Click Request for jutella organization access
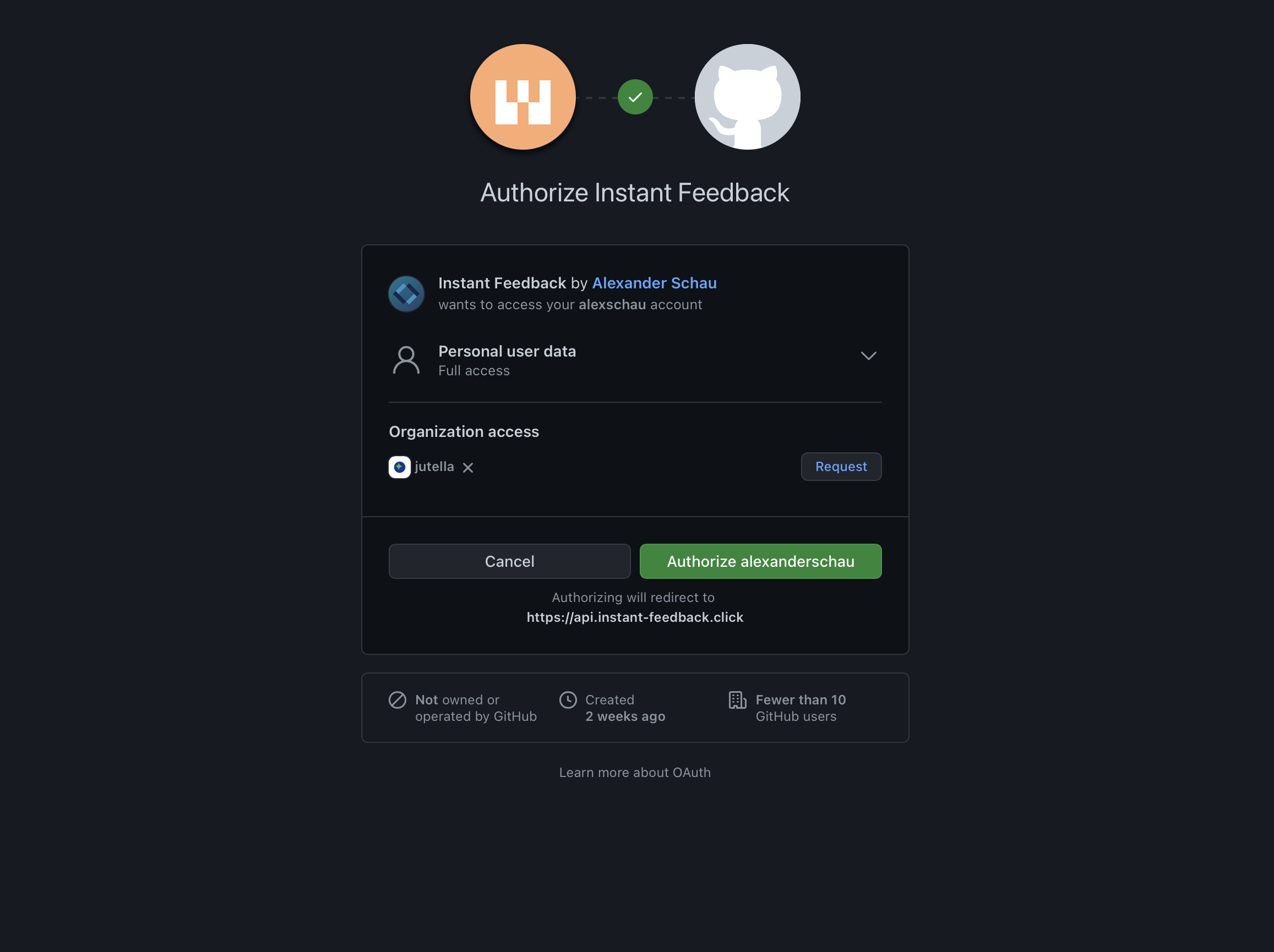This screenshot has height=952, width=1274. [841, 466]
